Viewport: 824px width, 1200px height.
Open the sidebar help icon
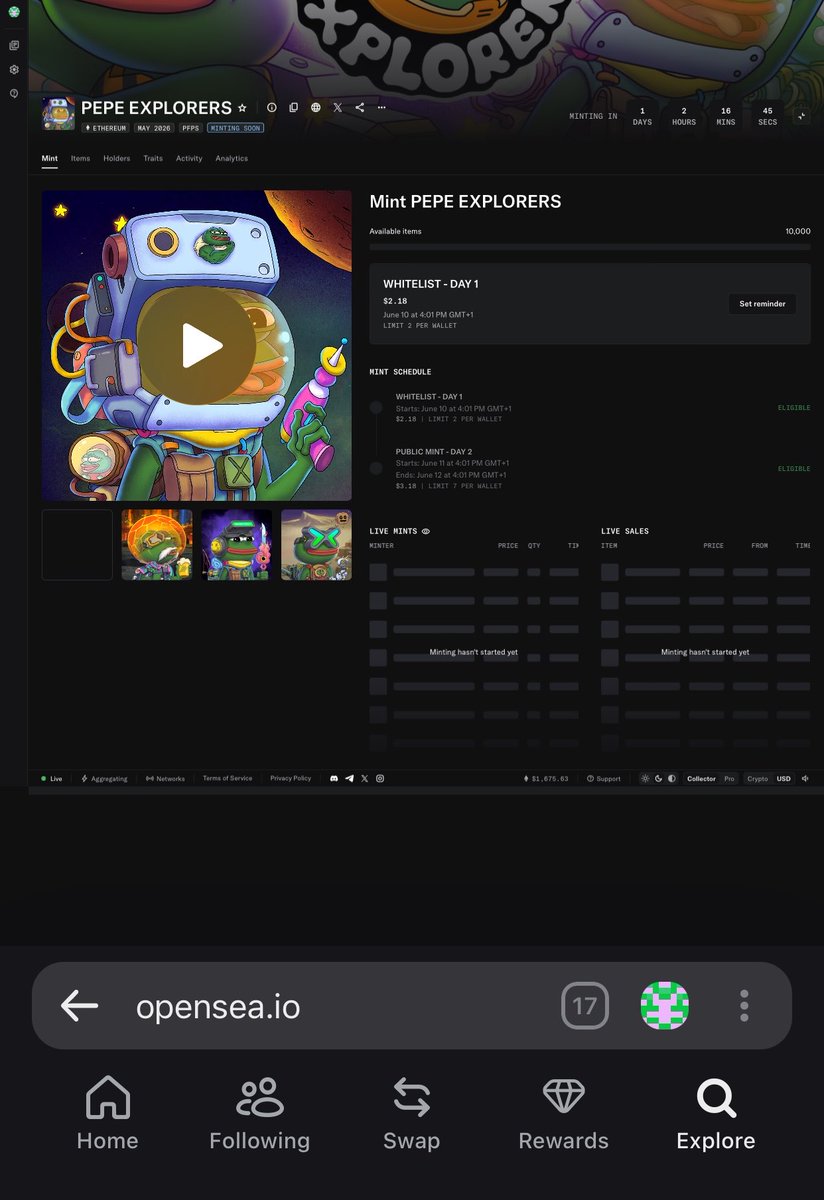coord(14,93)
